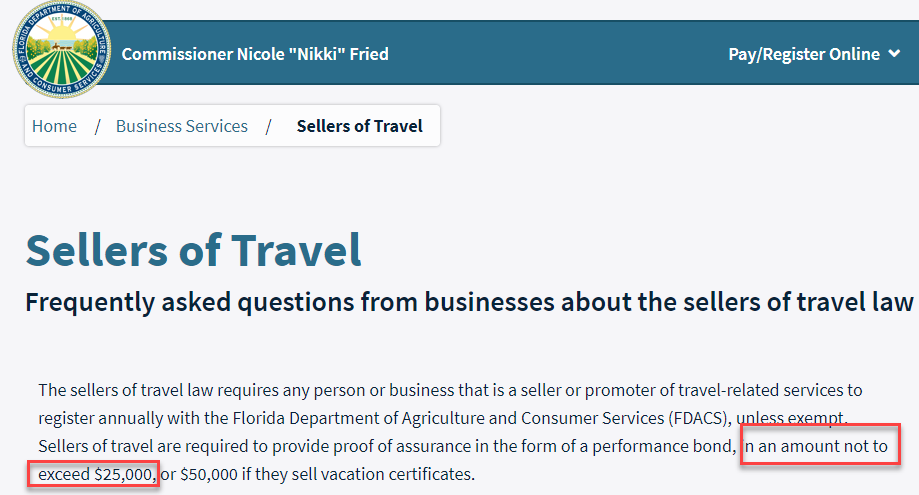
Task: Click the red-boxed "an amount not to" text
Action: 819,445
